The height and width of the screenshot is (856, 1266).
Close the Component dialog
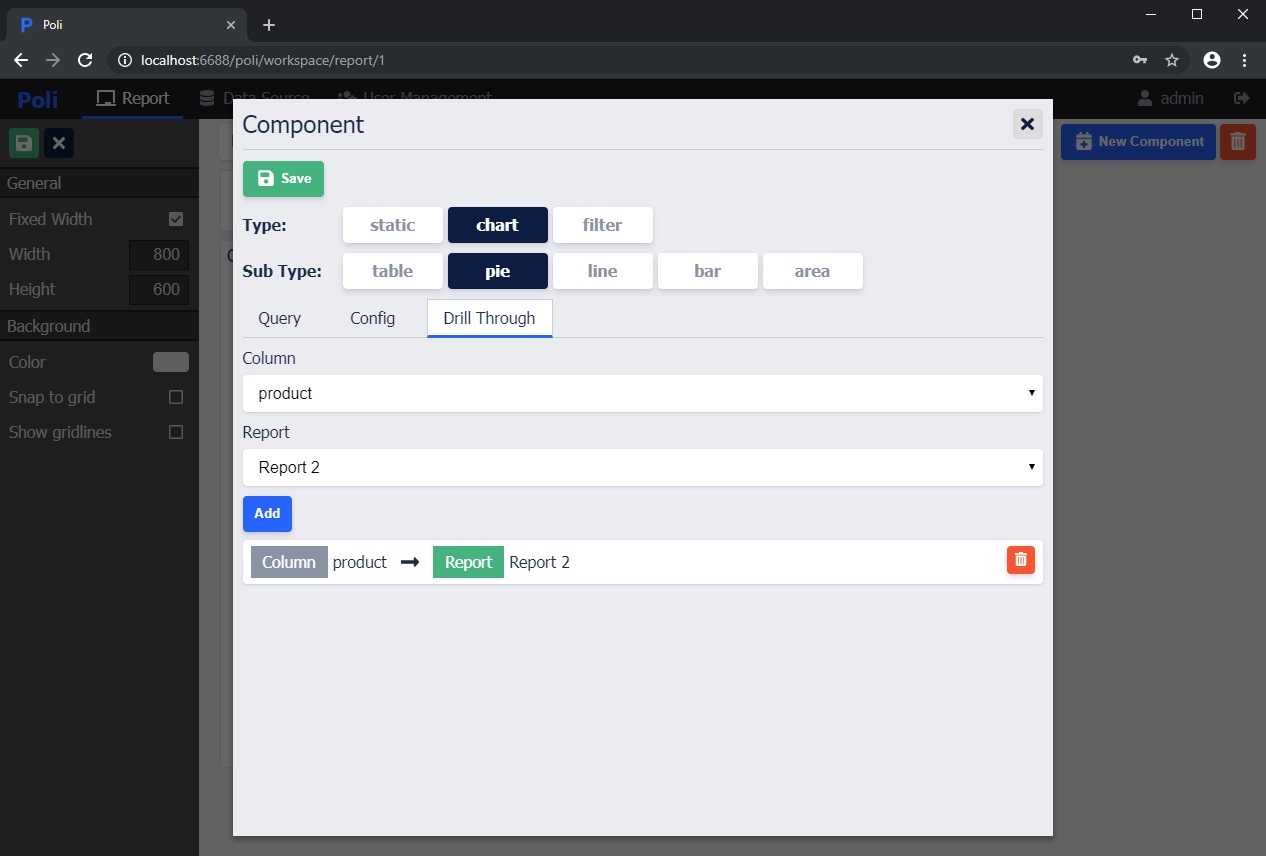click(x=1027, y=124)
